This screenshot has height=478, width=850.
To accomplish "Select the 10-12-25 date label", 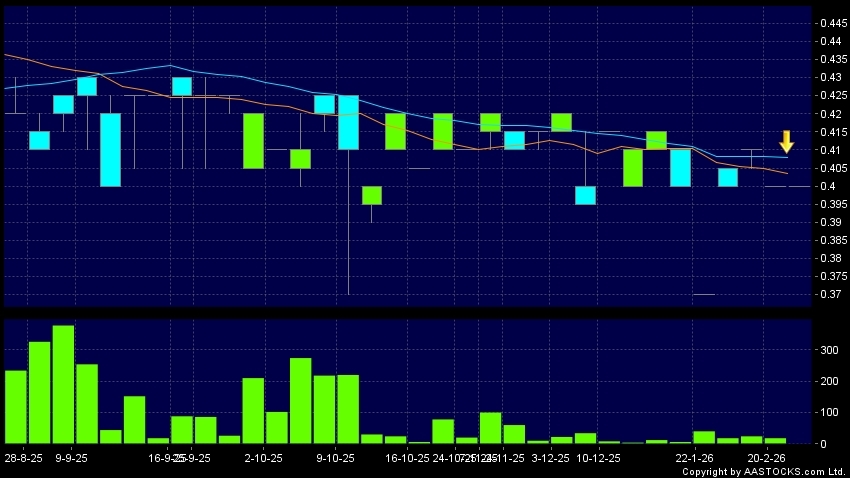I will pyautogui.click(x=598, y=457).
